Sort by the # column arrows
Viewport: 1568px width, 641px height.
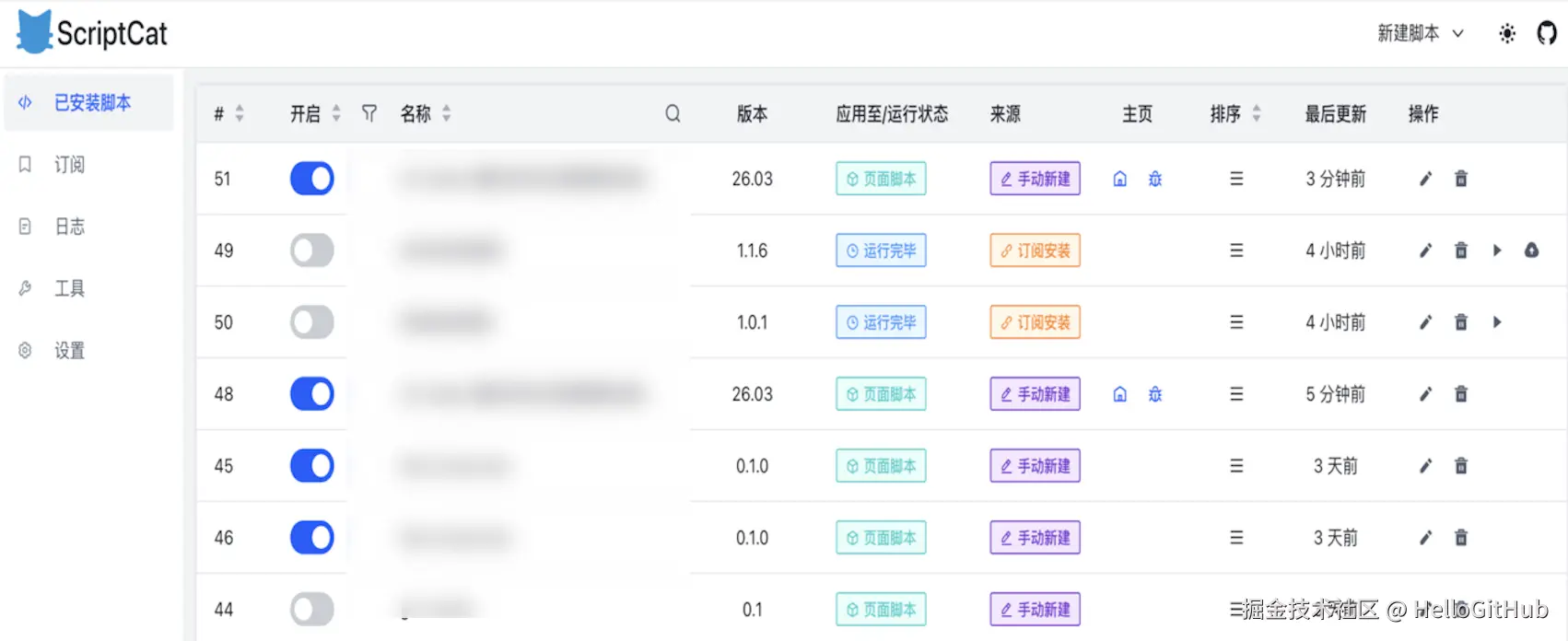tap(240, 113)
